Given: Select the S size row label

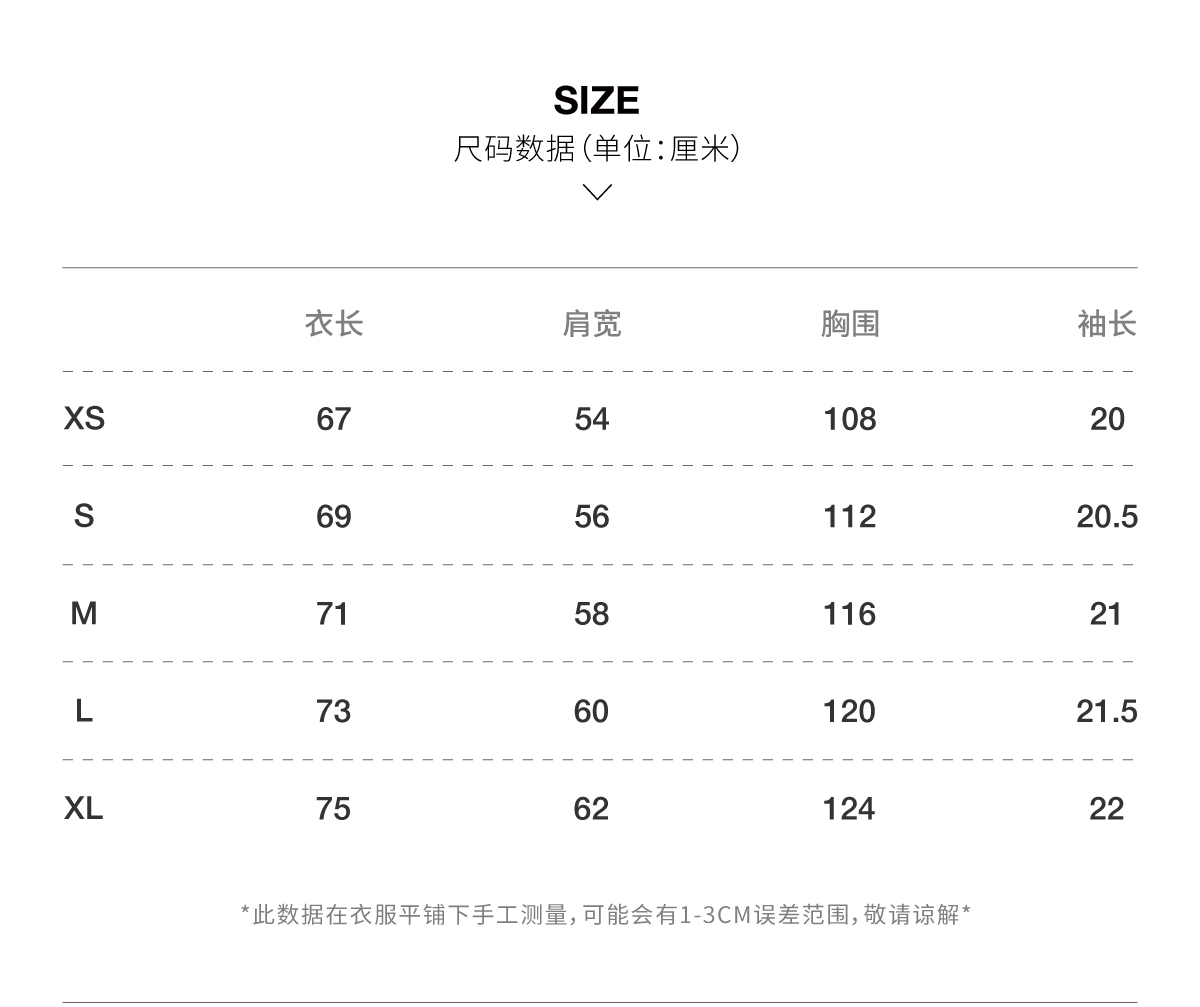Looking at the screenshot, I should tap(84, 516).
